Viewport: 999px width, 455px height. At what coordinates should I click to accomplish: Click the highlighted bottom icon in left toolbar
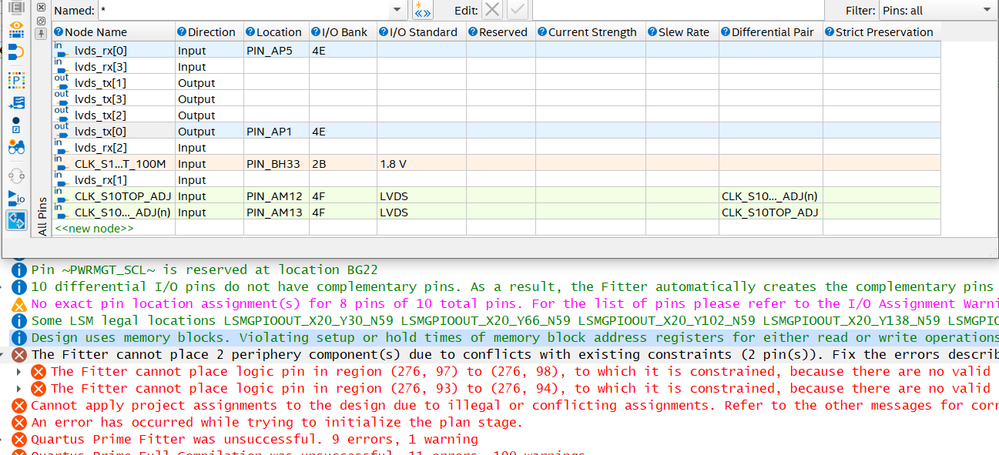coord(16,219)
